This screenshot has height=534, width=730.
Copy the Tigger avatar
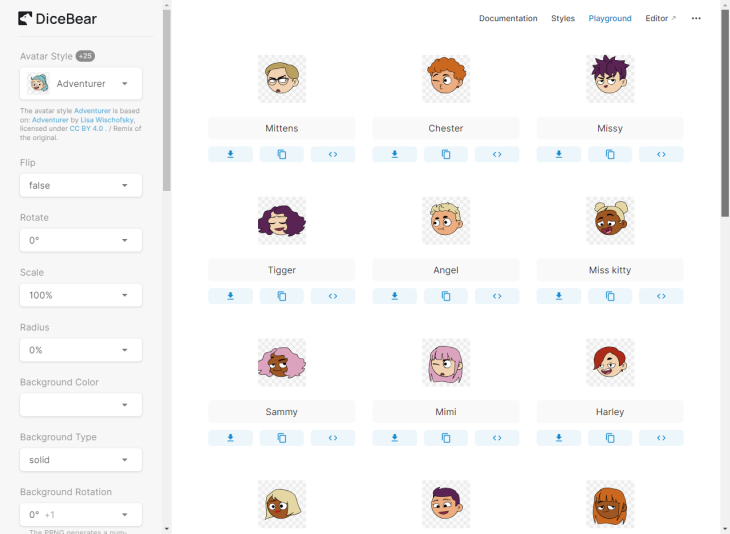pos(282,296)
